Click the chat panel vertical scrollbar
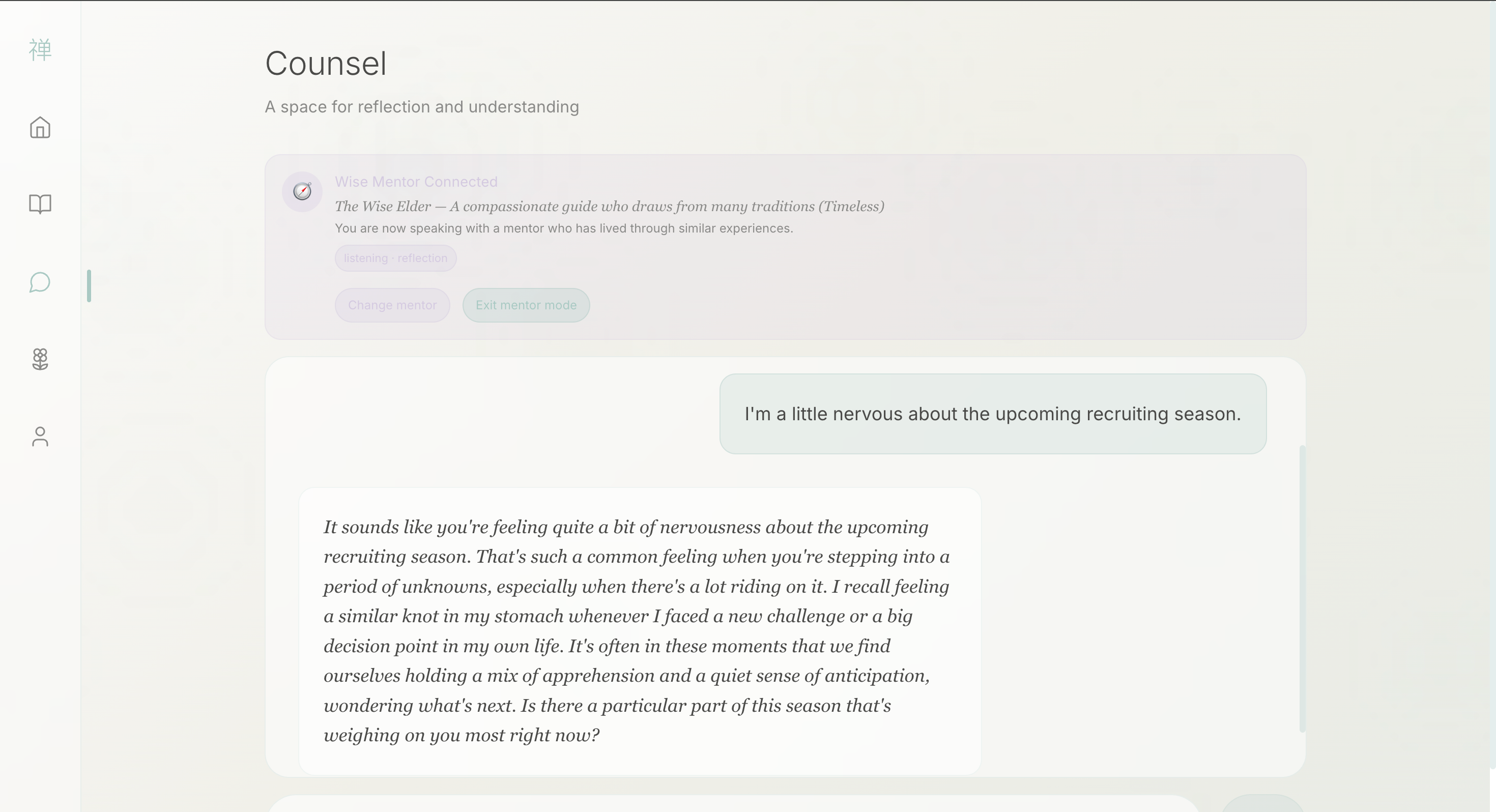 point(1302,588)
